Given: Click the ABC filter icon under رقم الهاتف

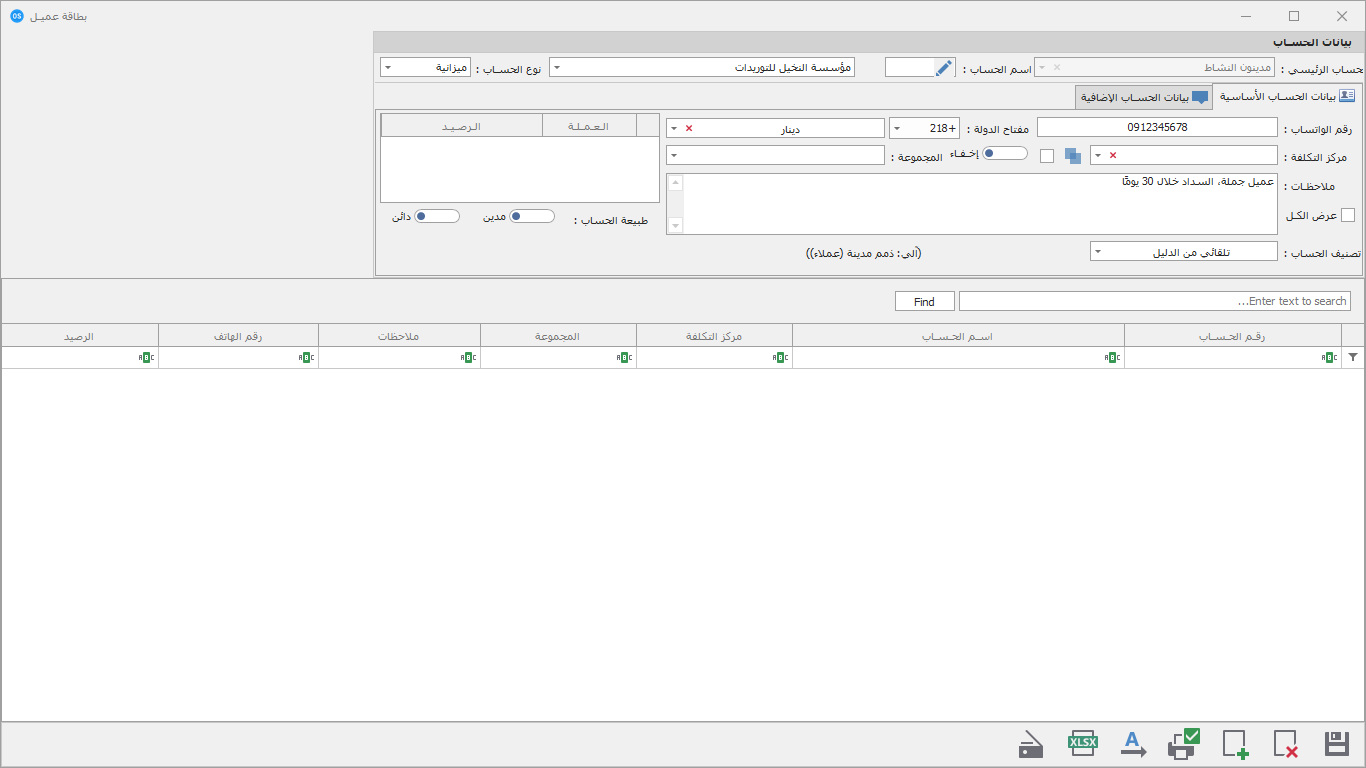Looking at the screenshot, I should click(307, 357).
